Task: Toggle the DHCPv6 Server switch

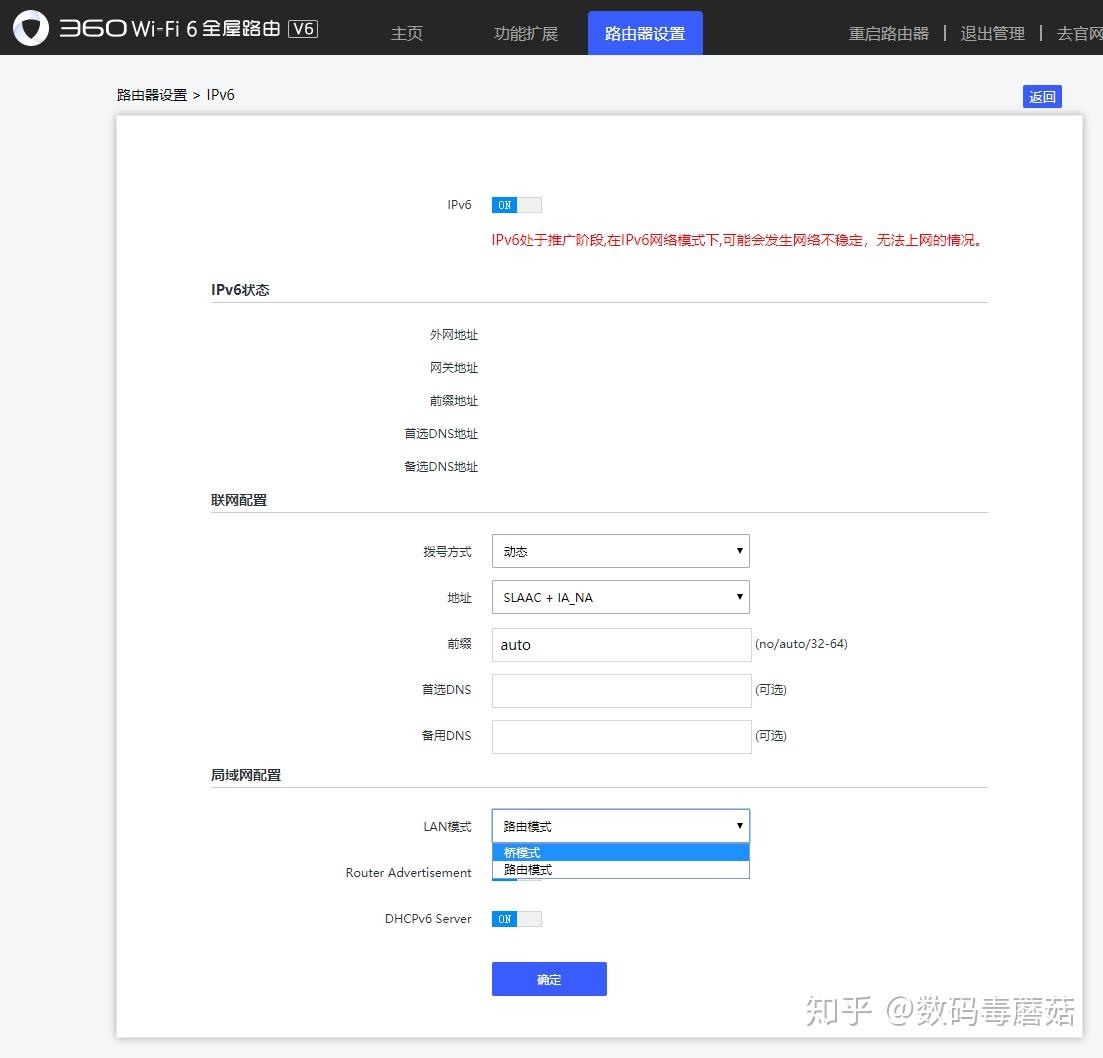Action: tap(516, 919)
